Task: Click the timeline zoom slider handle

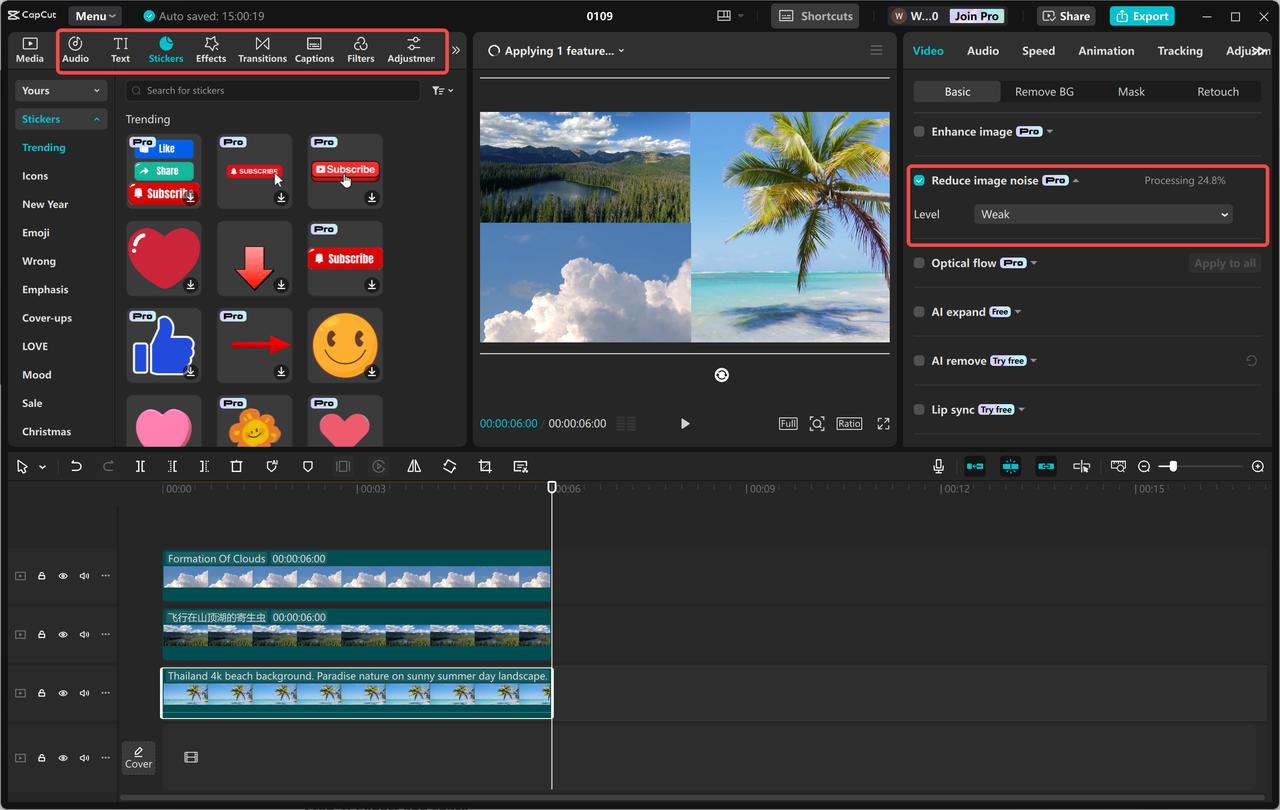Action: (x=1173, y=467)
